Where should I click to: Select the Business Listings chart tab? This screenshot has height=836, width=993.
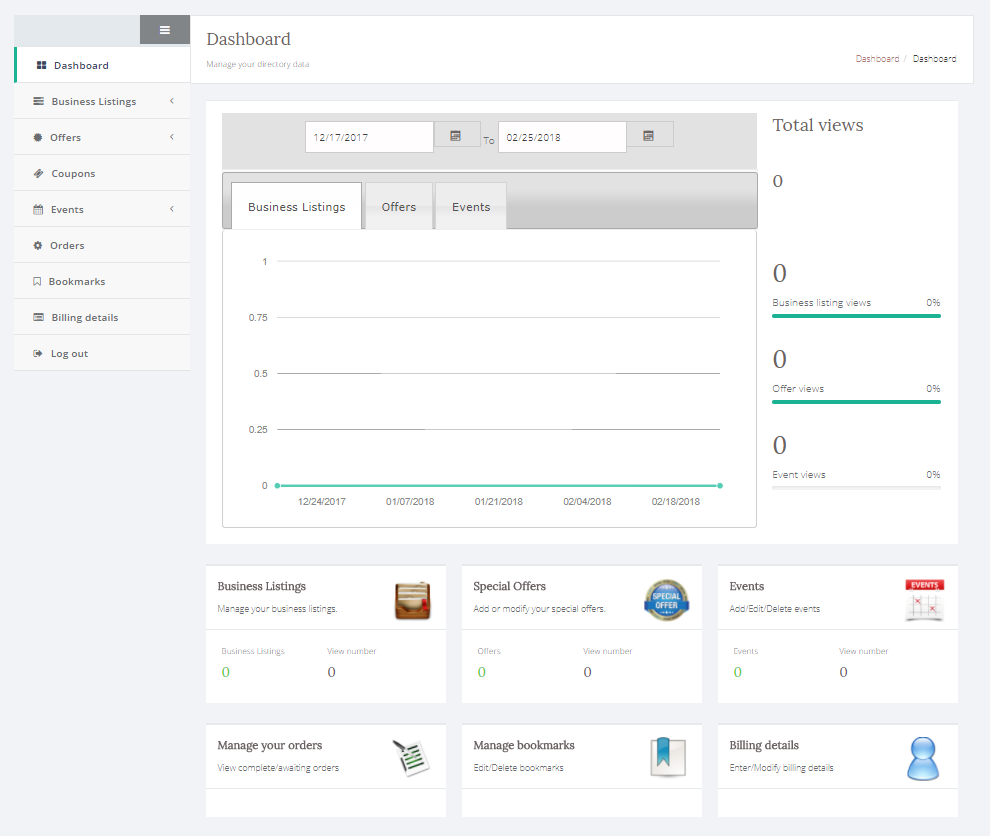coord(297,207)
